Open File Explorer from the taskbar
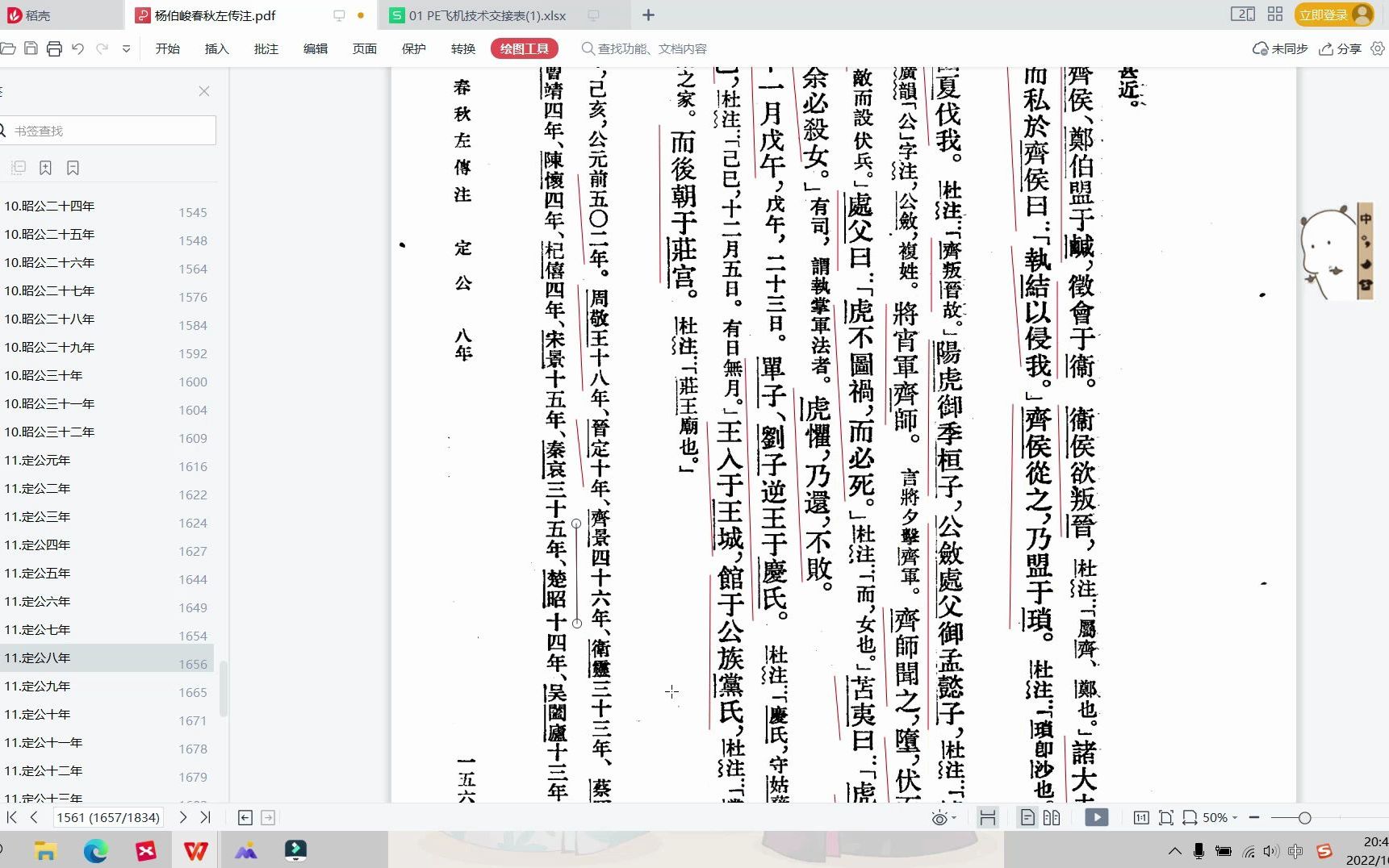Viewport: 1389px width, 868px height. (45, 850)
